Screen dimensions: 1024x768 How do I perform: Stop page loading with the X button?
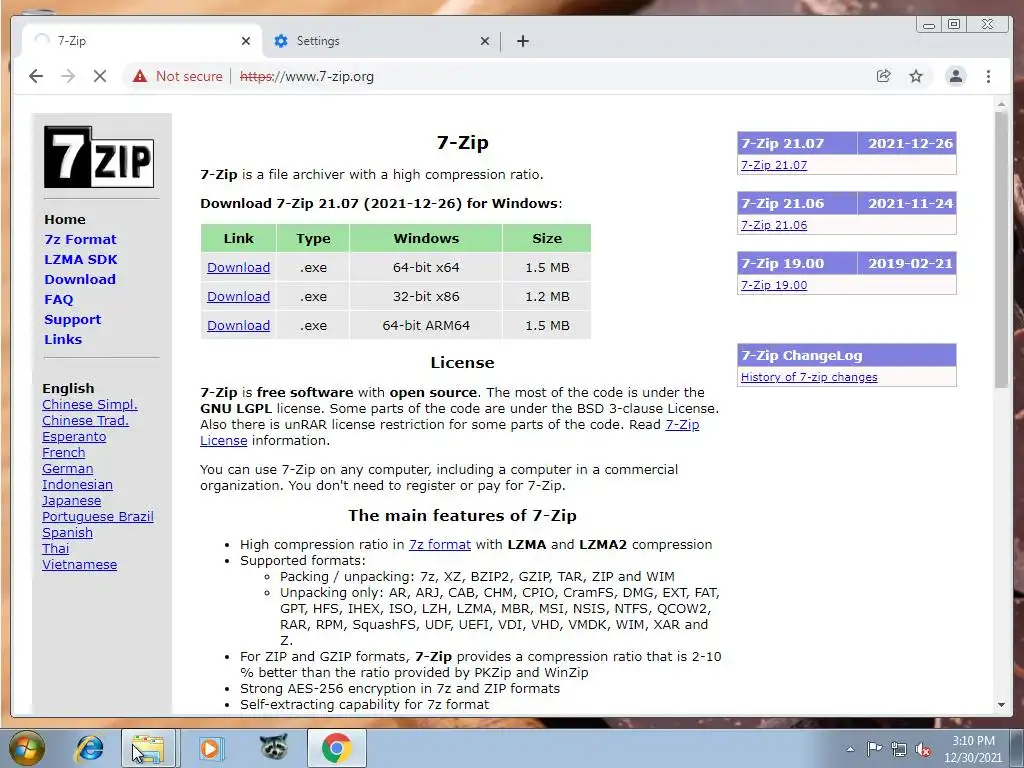click(x=100, y=76)
